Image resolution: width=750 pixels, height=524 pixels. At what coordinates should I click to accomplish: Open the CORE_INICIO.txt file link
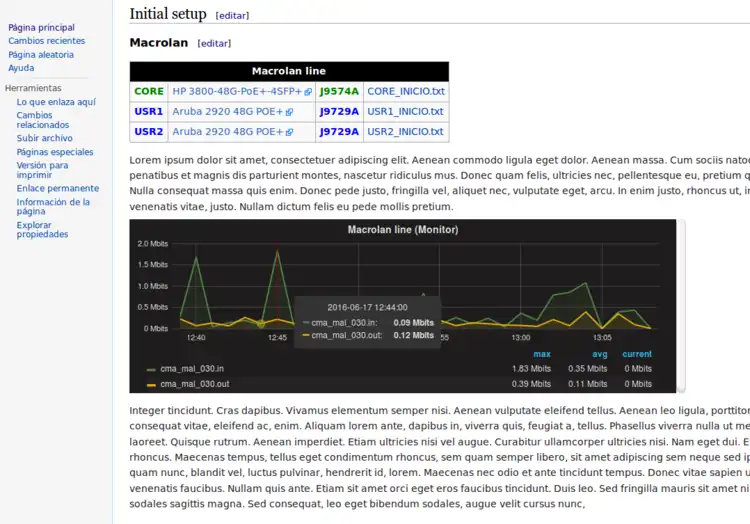[x=406, y=92]
